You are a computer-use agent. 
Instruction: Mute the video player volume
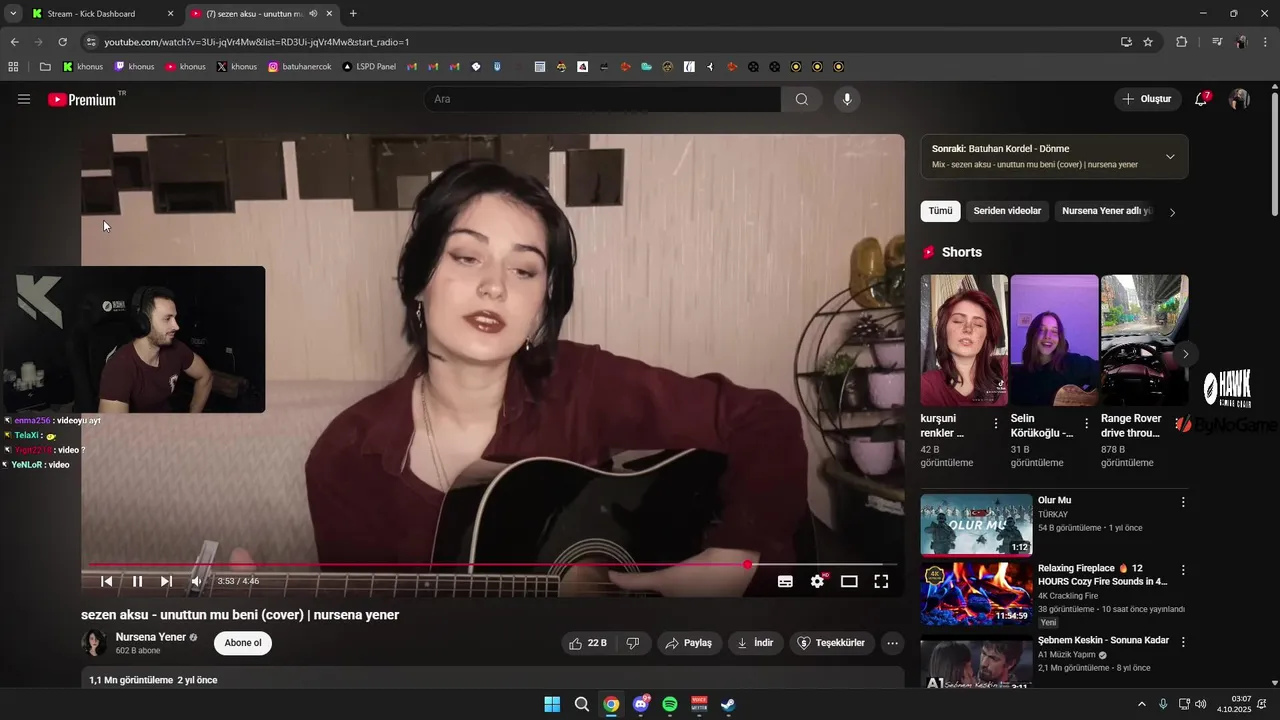click(x=196, y=581)
